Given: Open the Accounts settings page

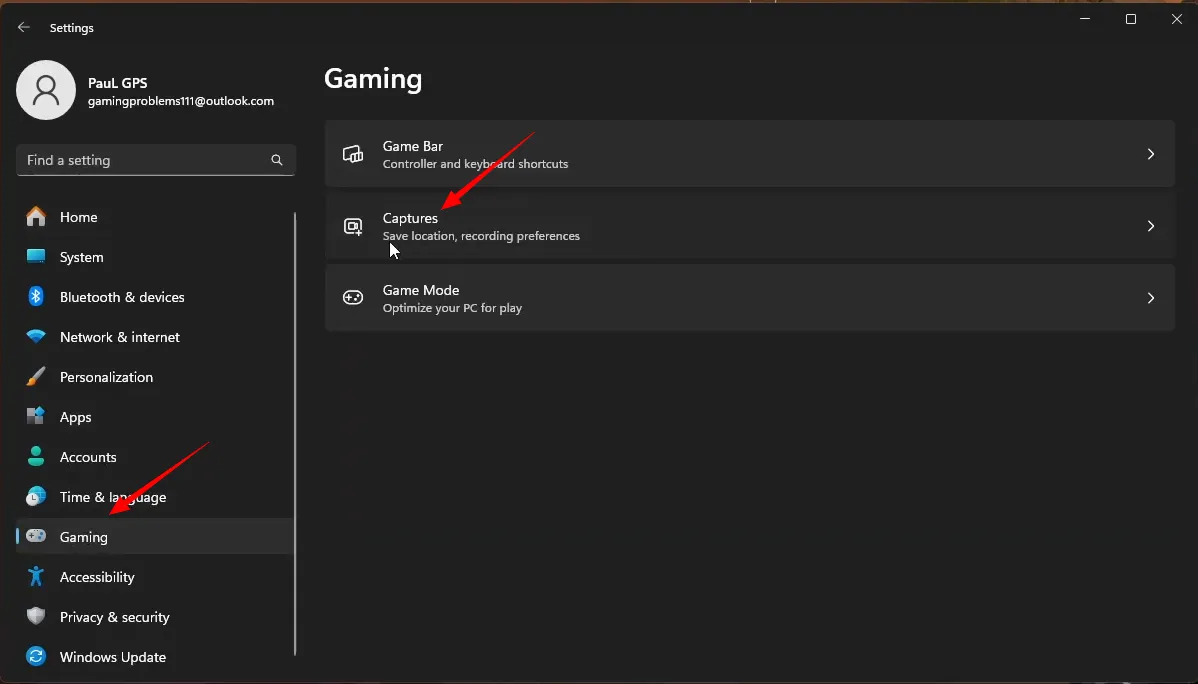Looking at the screenshot, I should pos(88,457).
